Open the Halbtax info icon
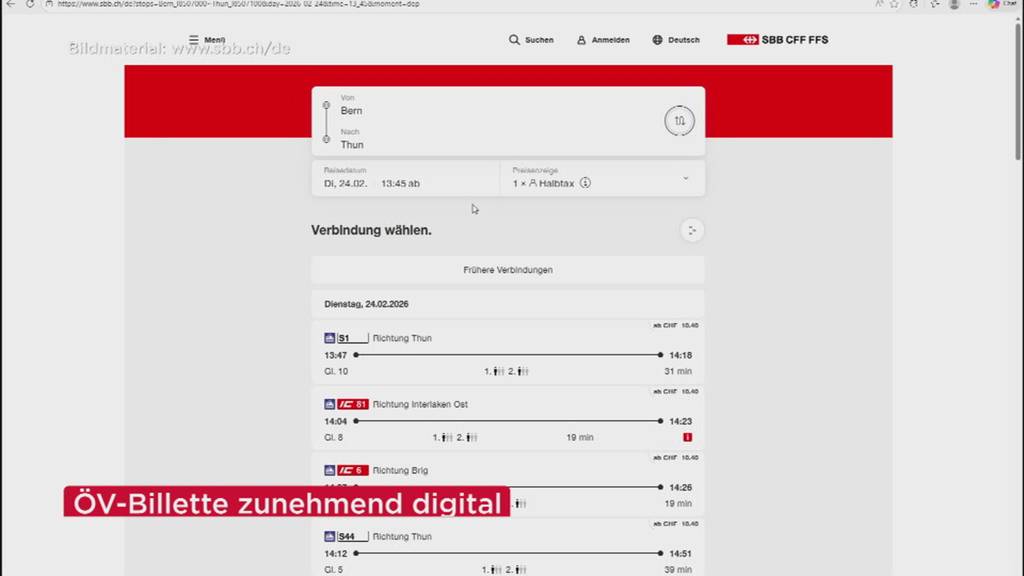1024x576 pixels. 585,184
